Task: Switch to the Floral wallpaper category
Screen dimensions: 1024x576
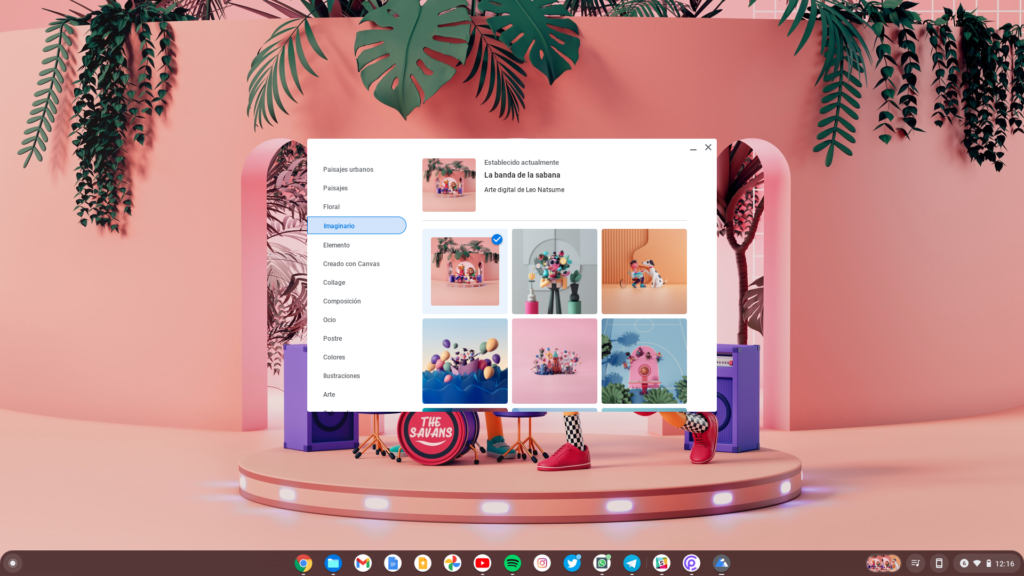Action: click(331, 207)
